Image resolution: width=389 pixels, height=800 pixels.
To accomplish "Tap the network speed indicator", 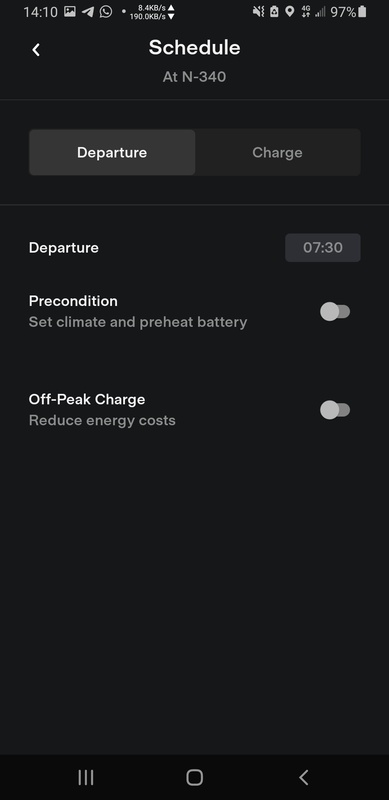I will click(x=152, y=12).
